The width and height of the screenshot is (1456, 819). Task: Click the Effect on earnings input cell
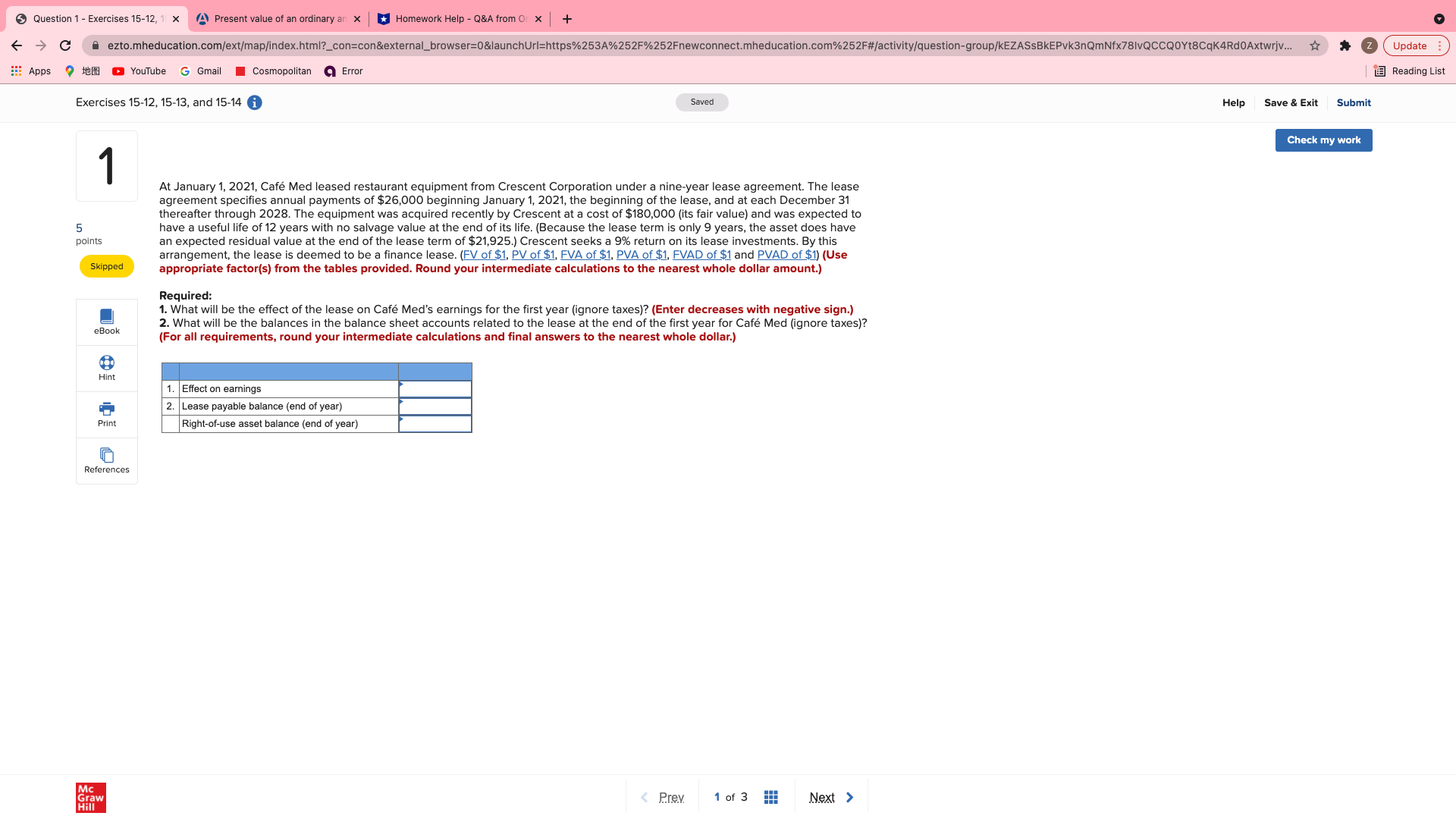pyautogui.click(x=435, y=389)
